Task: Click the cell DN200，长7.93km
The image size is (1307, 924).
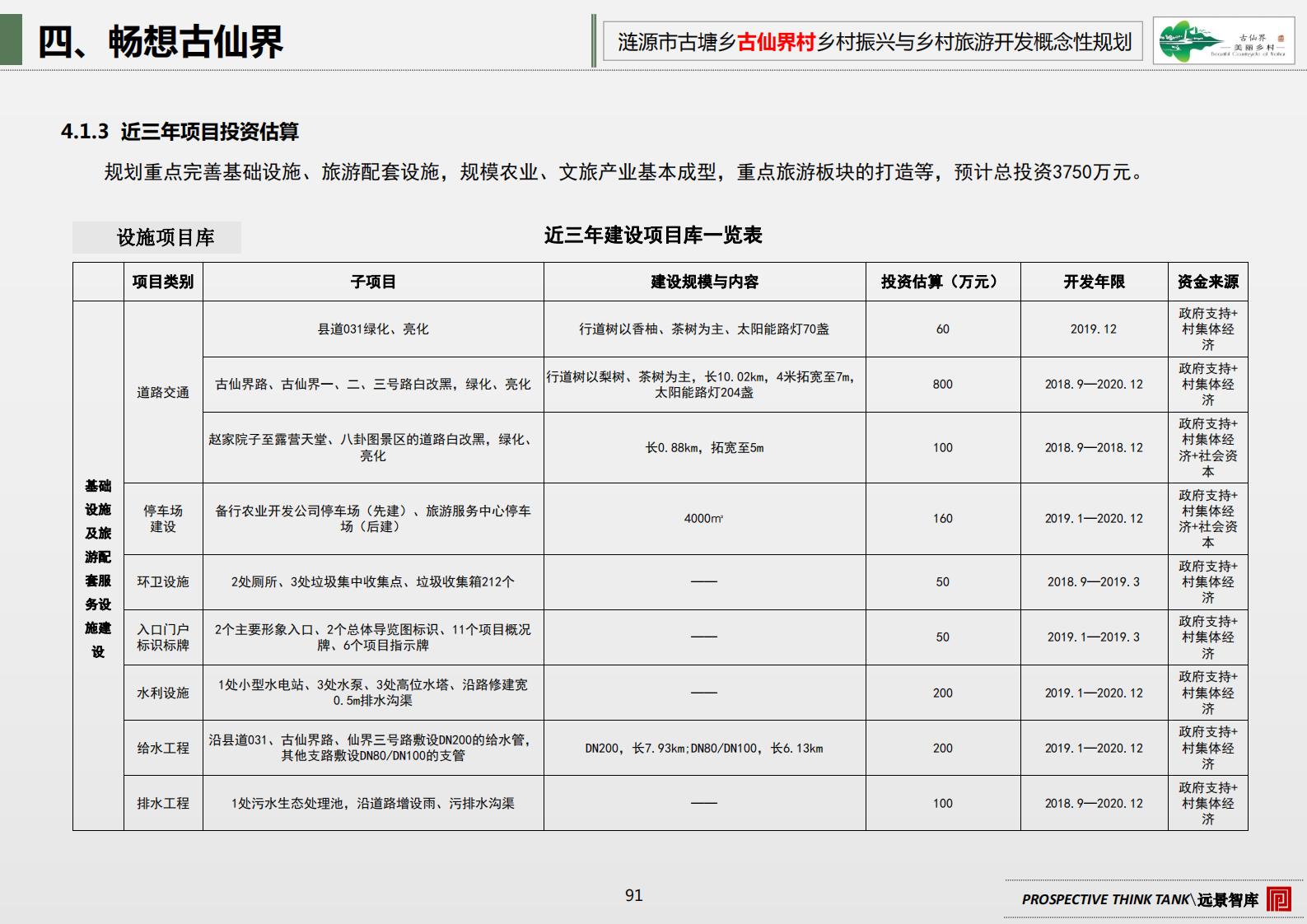Action: [x=705, y=748]
